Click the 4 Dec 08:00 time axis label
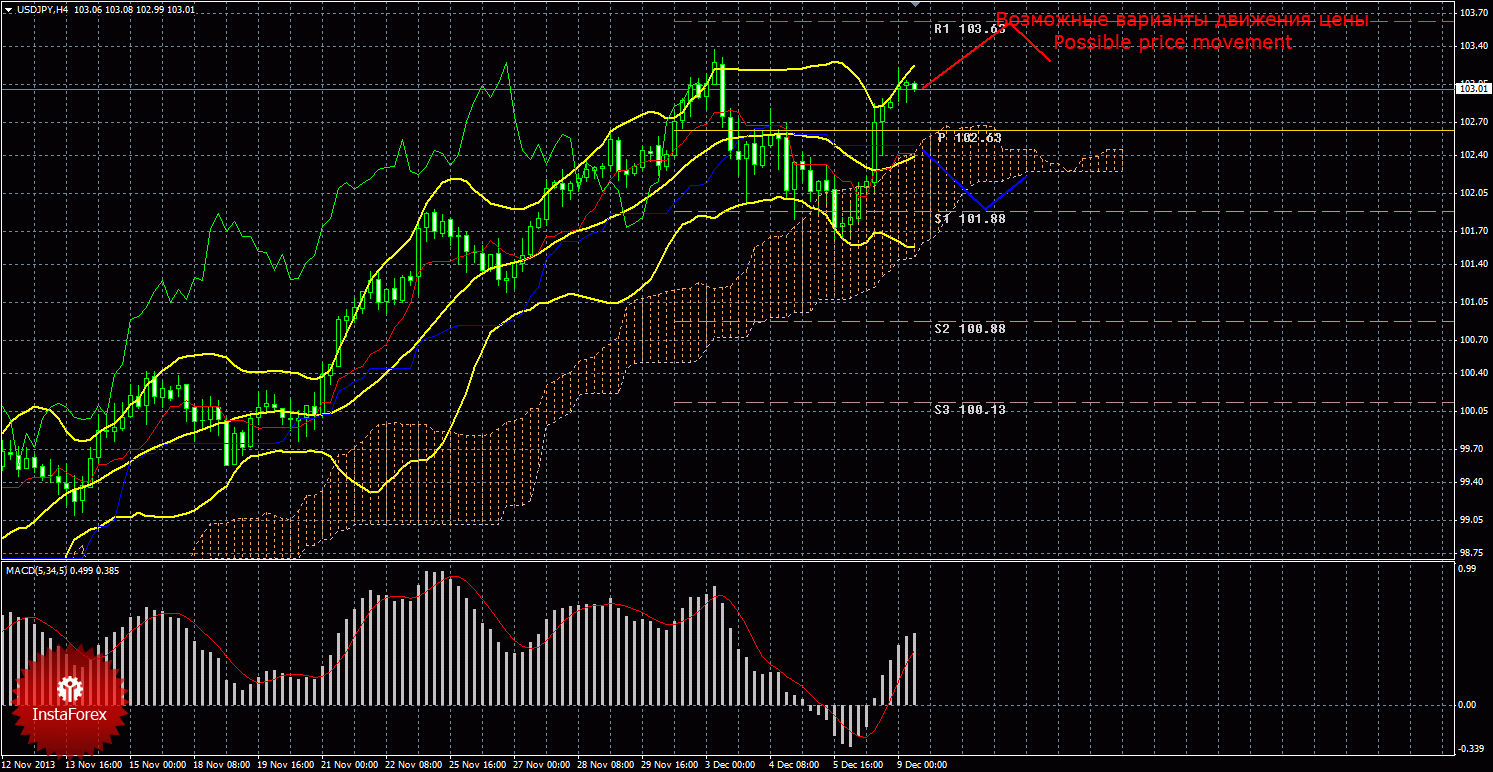This screenshot has height=772, width=1493. (x=796, y=764)
